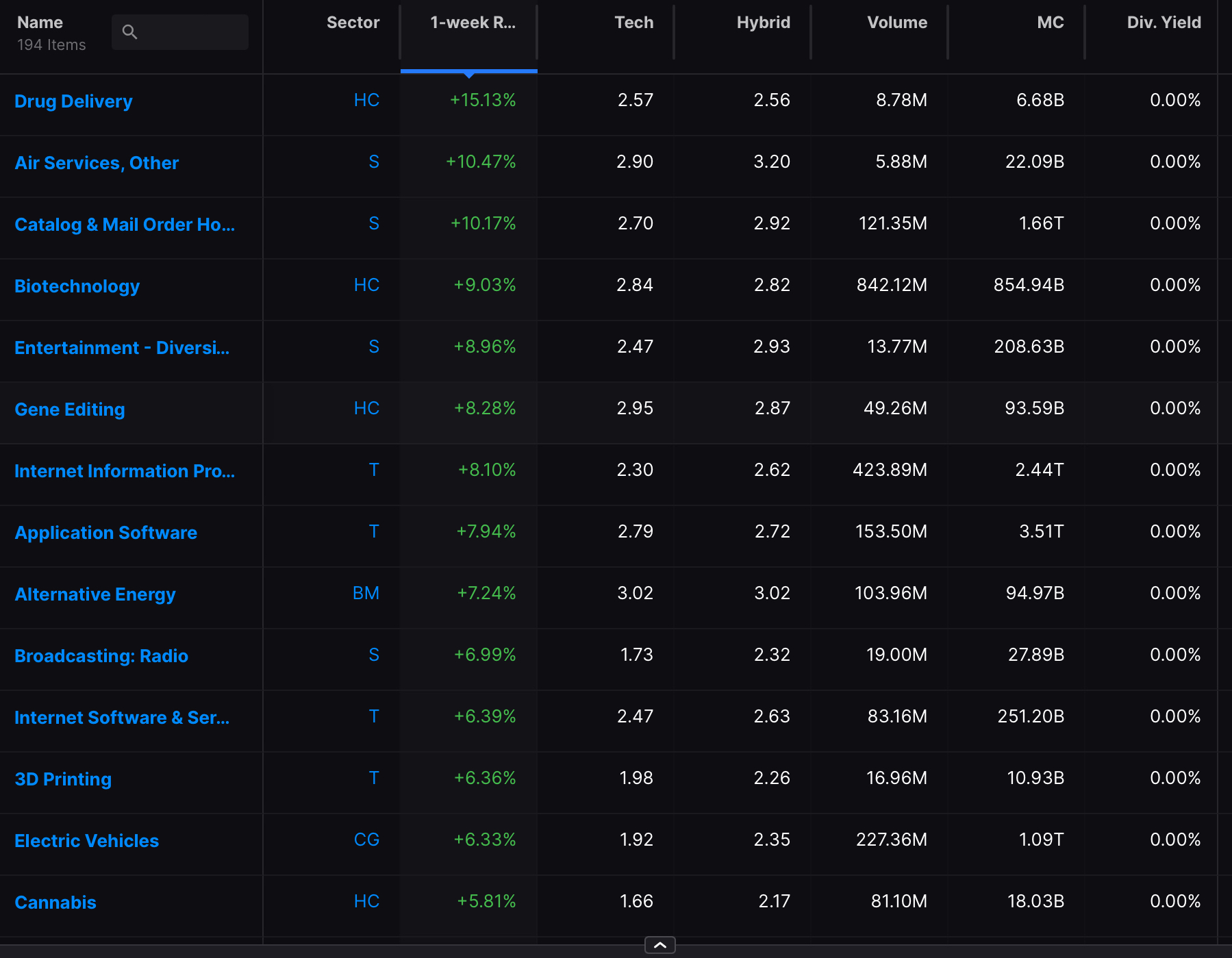Open the Cannabis industry link
The image size is (1232, 958).
(x=55, y=903)
